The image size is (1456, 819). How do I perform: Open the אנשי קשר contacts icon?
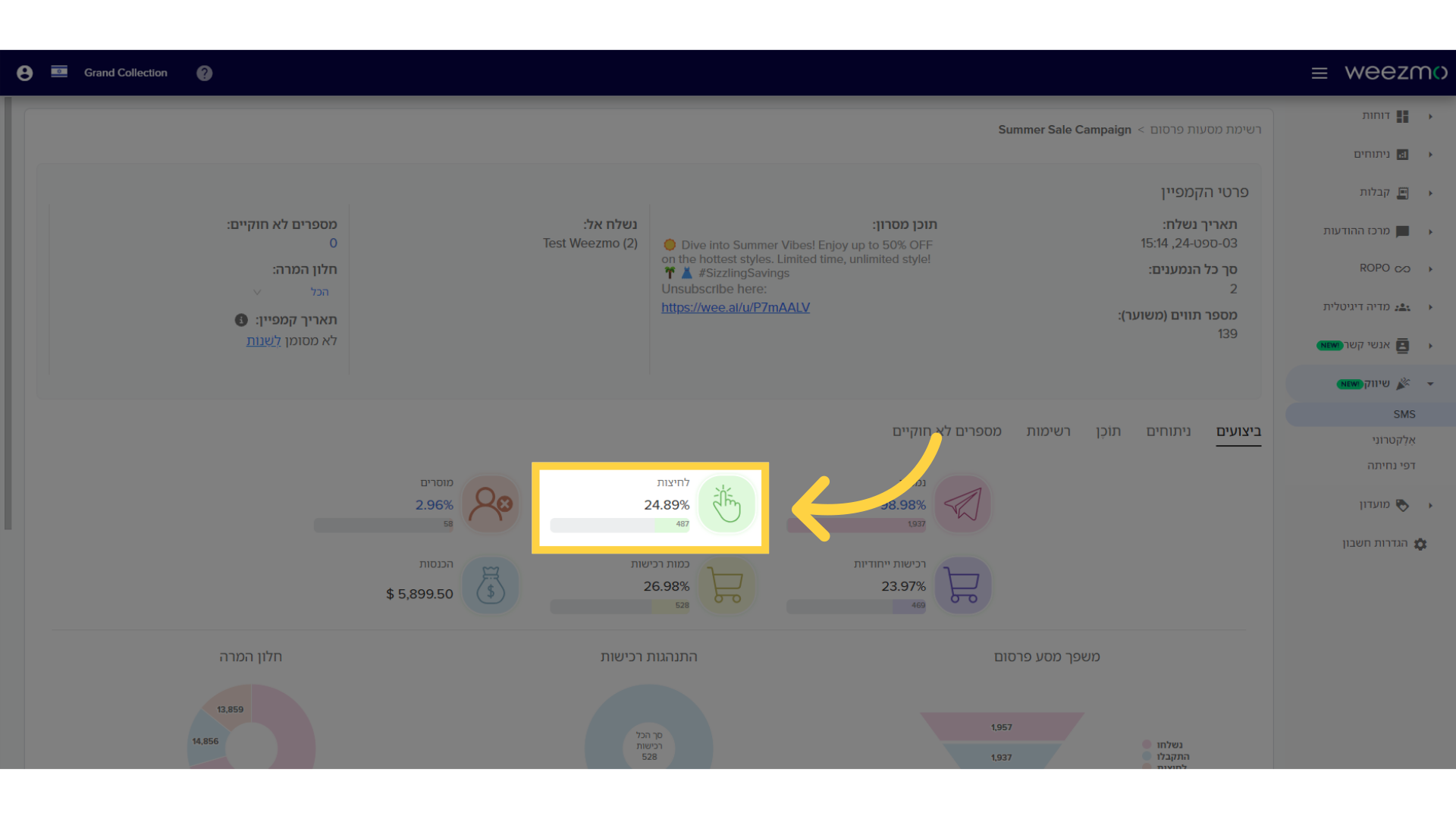click(1403, 346)
